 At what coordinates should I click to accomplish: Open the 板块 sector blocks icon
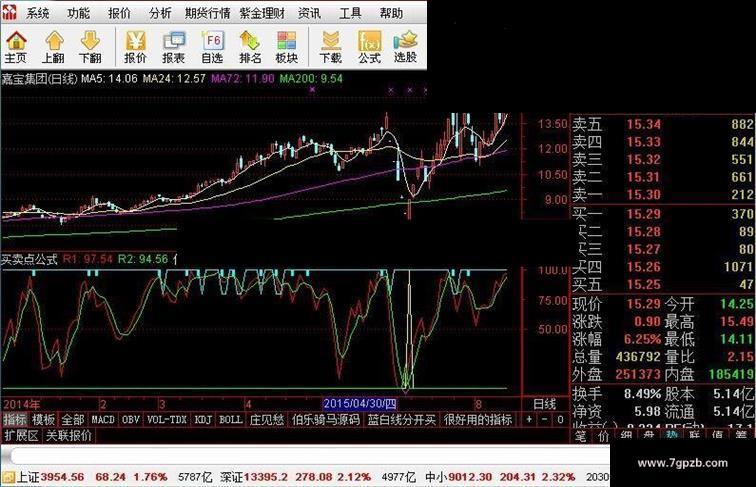[x=286, y=47]
